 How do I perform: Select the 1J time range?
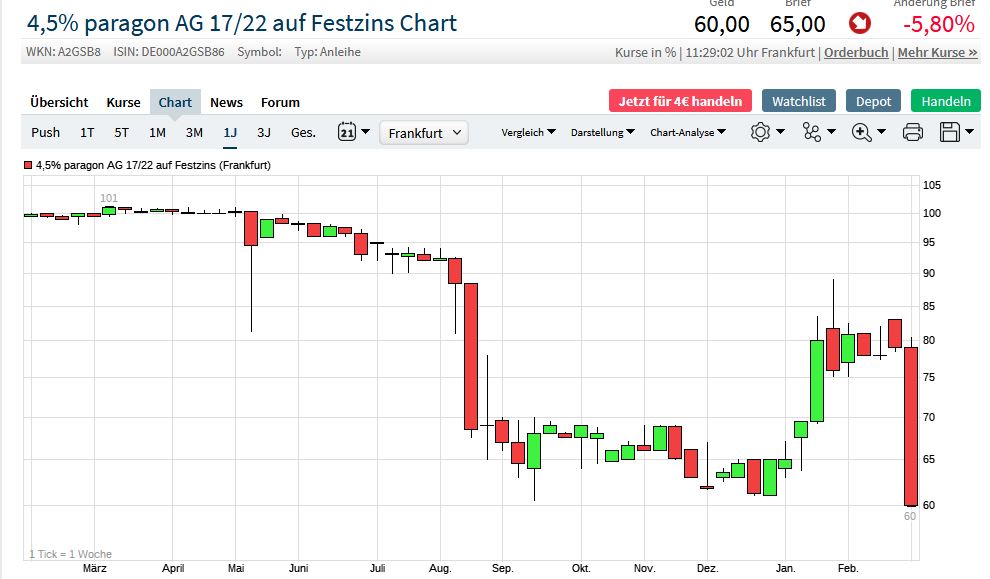pos(230,133)
